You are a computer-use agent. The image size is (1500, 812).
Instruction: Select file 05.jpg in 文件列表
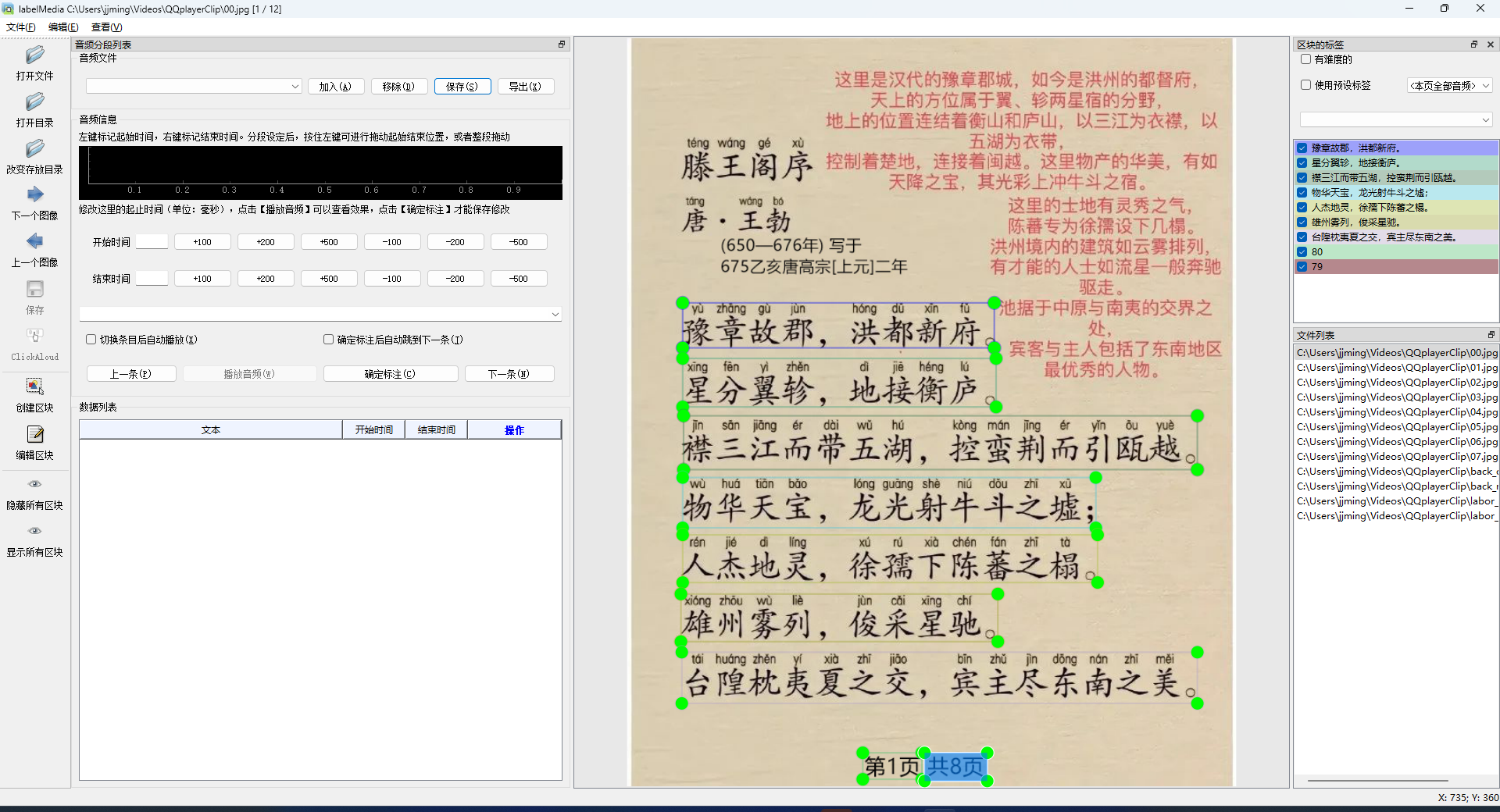click(1397, 427)
